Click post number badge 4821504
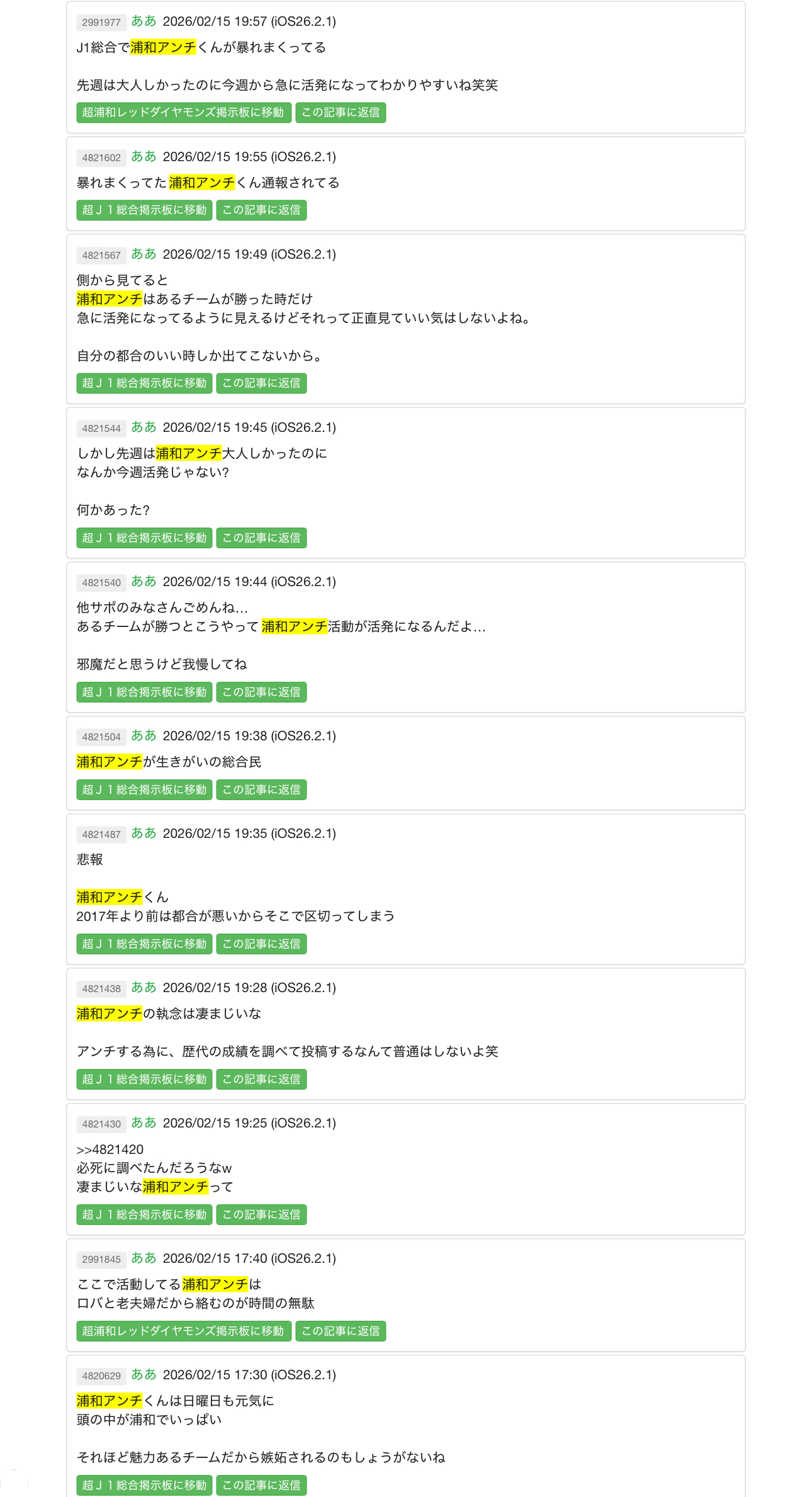 pyautogui.click(x=101, y=737)
